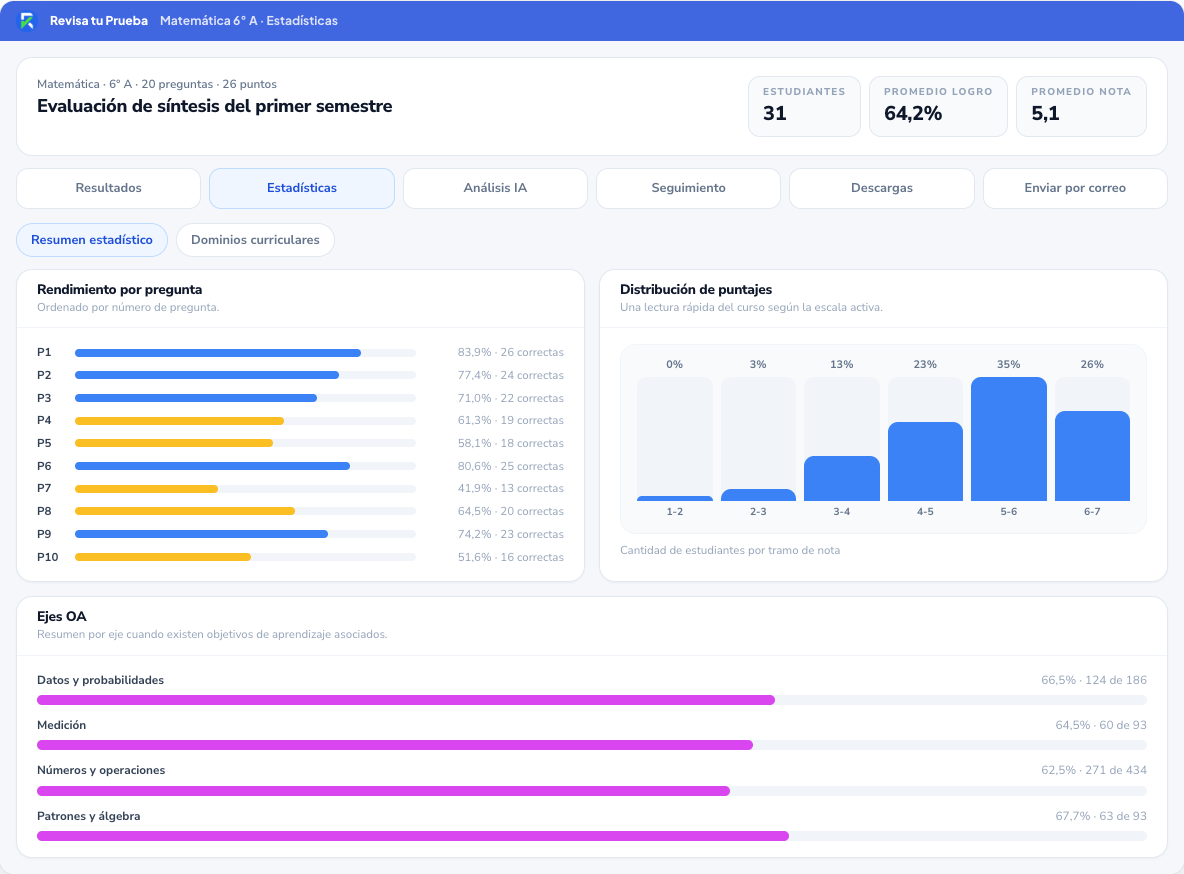Image resolution: width=1184 pixels, height=874 pixels.
Task: Click 'Cantidad de estudiantes por tramo de nota'
Action: pos(730,550)
